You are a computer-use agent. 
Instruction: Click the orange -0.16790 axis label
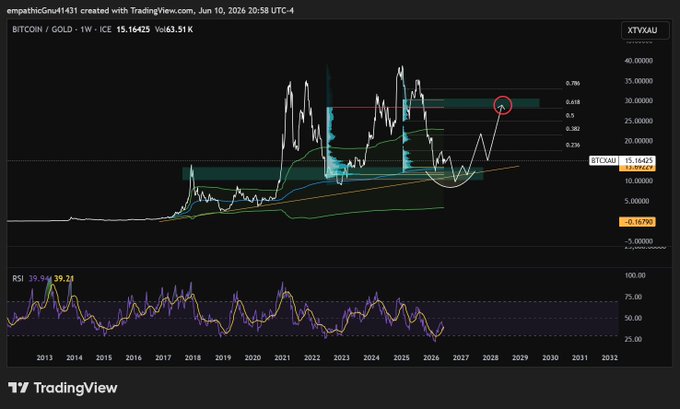[x=637, y=222]
